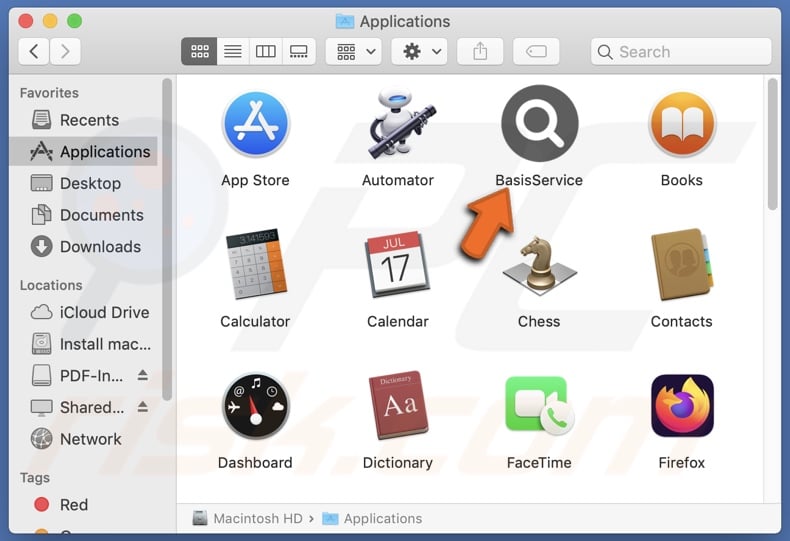Switch to column view
Image resolution: width=790 pixels, height=541 pixels.
coord(266,51)
